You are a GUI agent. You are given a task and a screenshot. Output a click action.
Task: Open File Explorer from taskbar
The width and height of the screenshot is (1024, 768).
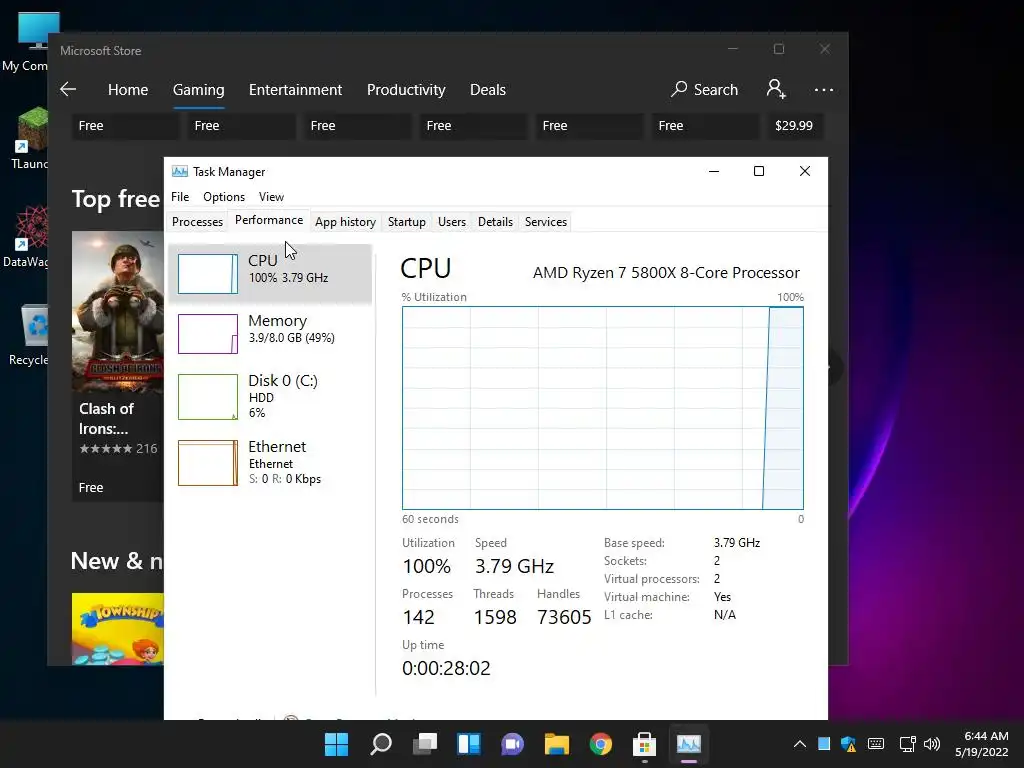pos(557,744)
